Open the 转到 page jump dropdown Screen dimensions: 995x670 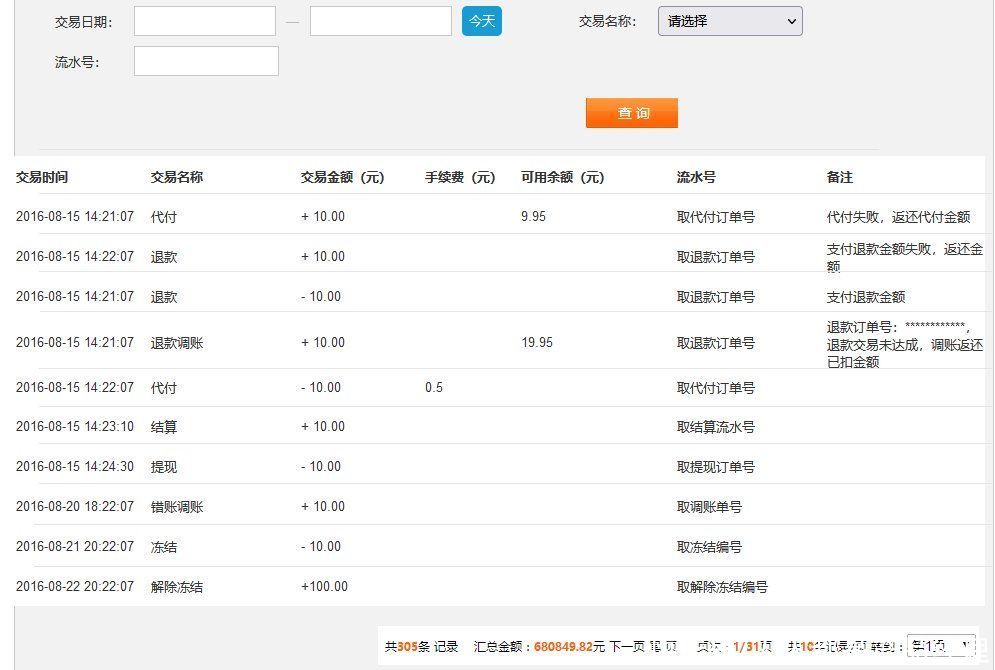point(941,646)
